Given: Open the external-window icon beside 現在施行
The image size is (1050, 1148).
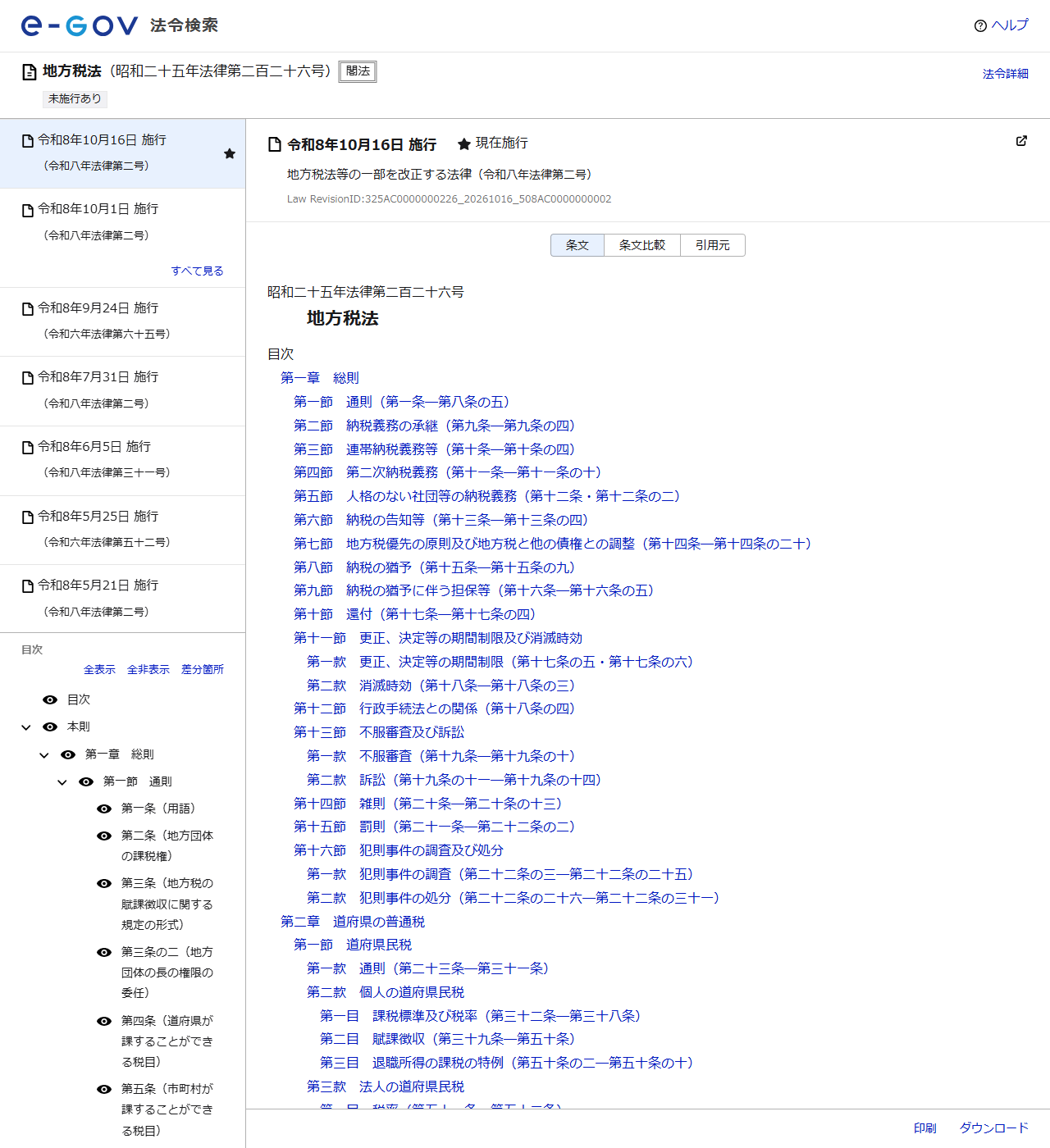Looking at the screenshot, I should coord(1021,141).
